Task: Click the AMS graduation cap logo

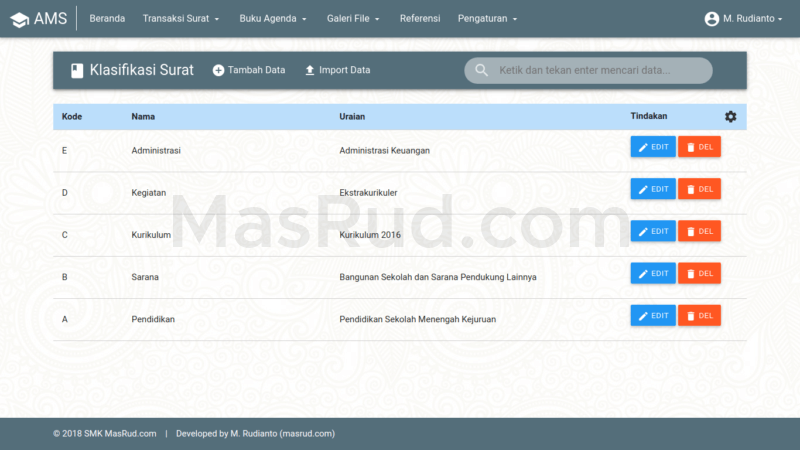Action: (19, 18)
